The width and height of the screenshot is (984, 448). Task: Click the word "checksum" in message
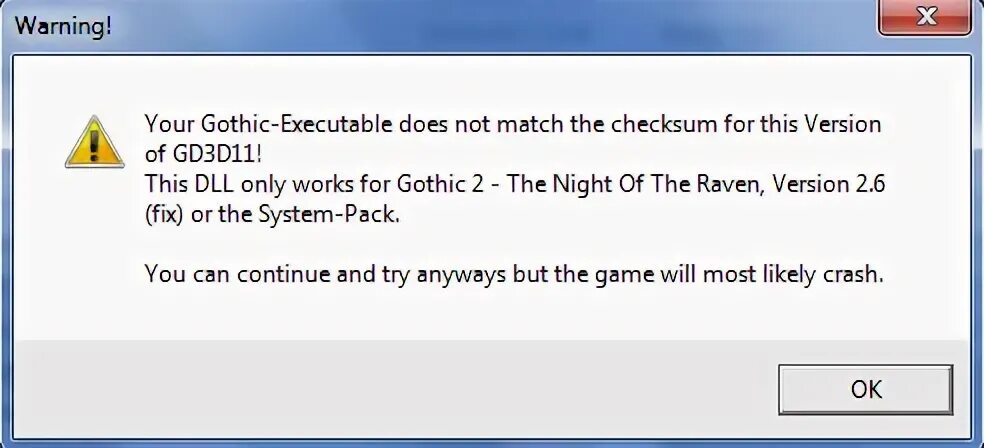(665, 124)
